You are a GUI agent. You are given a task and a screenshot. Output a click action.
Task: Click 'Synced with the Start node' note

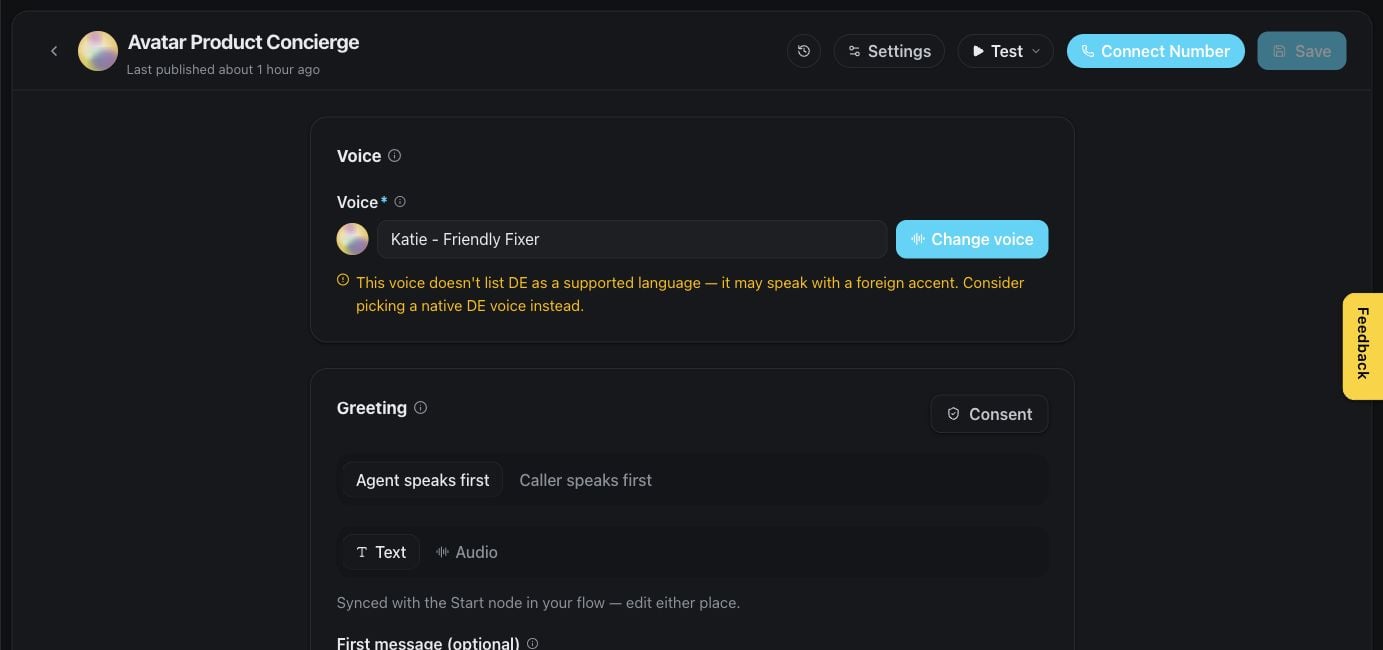[x=538, y=603]
